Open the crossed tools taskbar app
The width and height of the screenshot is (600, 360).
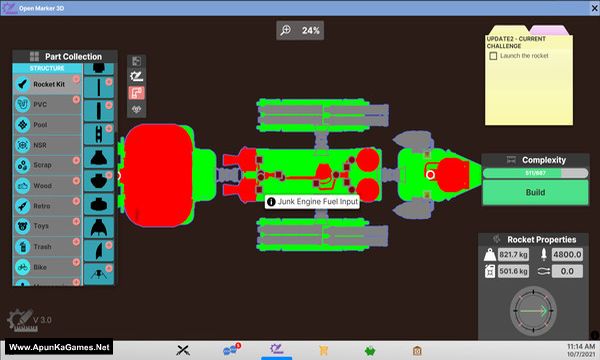pos(183,350)
